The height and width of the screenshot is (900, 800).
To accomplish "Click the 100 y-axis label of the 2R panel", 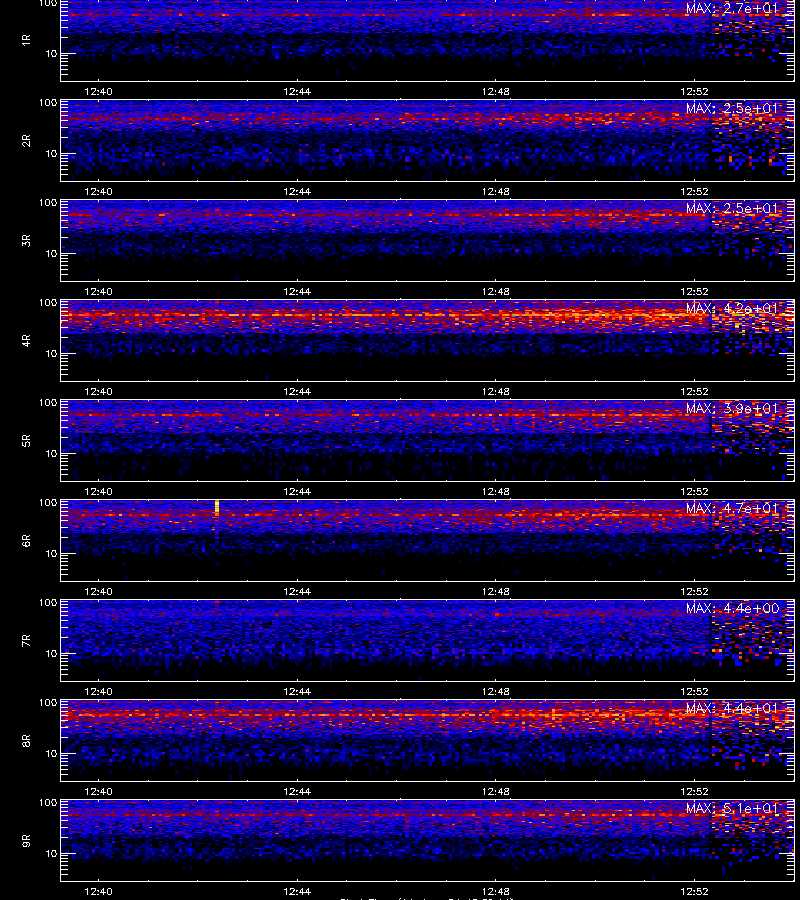I will coord(48,103).
